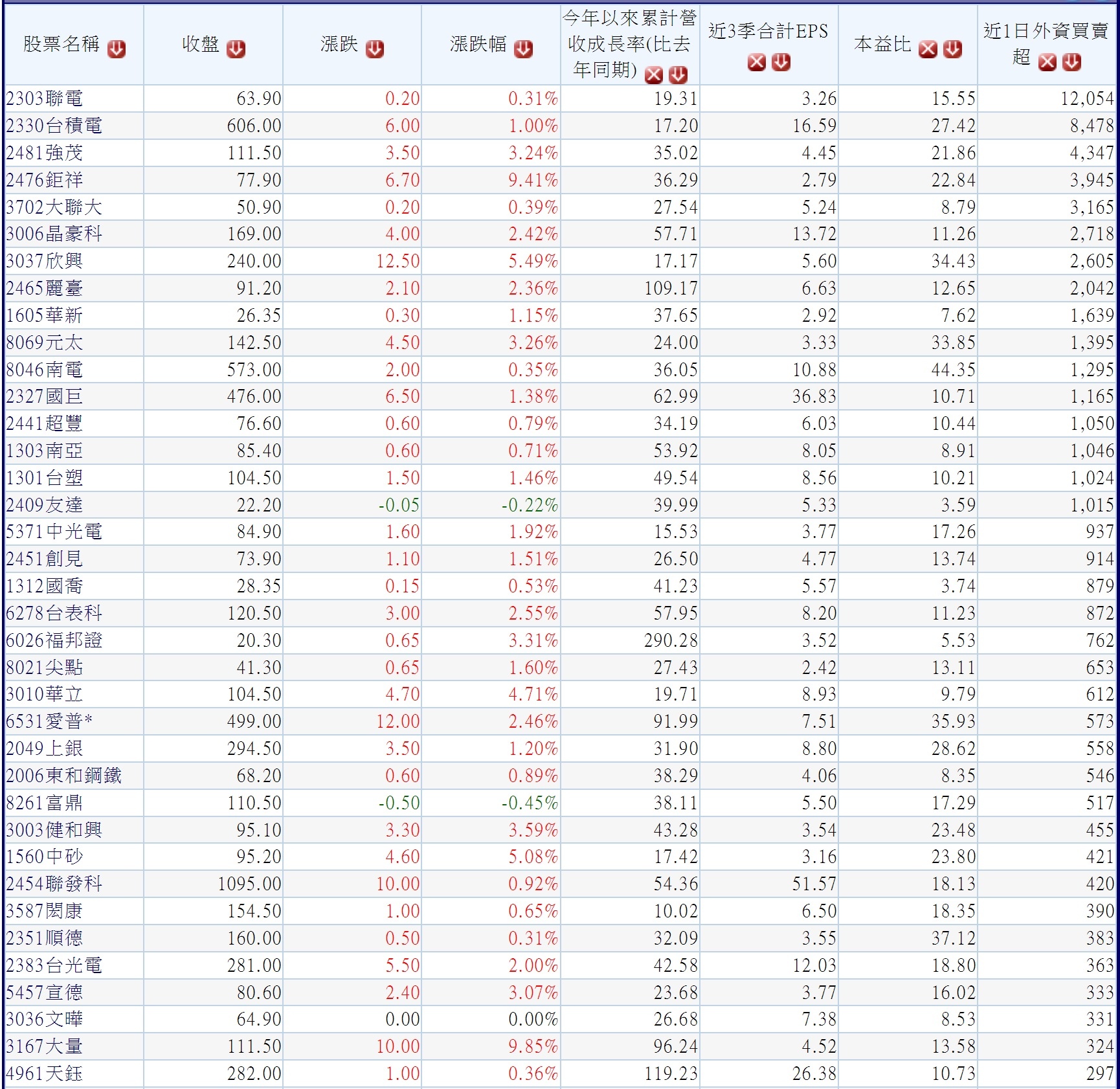View the 8021尖點 stock link
The height and width of the screenshot is (1089, 1120).
coord(45,668)
